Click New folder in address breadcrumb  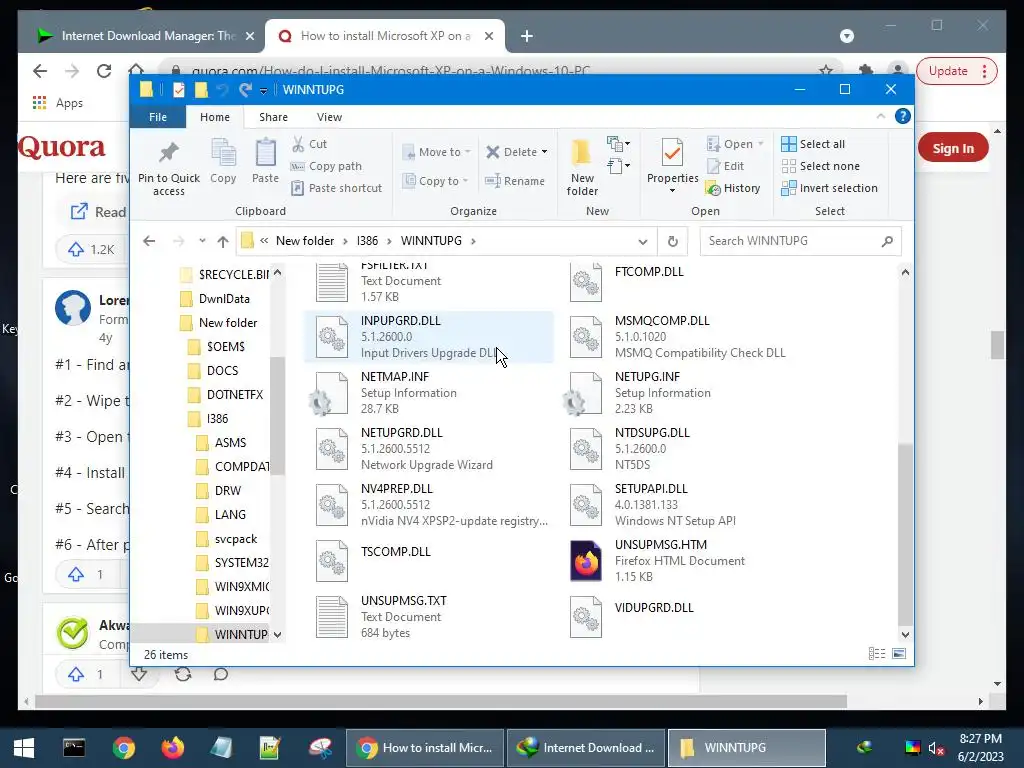304,241
